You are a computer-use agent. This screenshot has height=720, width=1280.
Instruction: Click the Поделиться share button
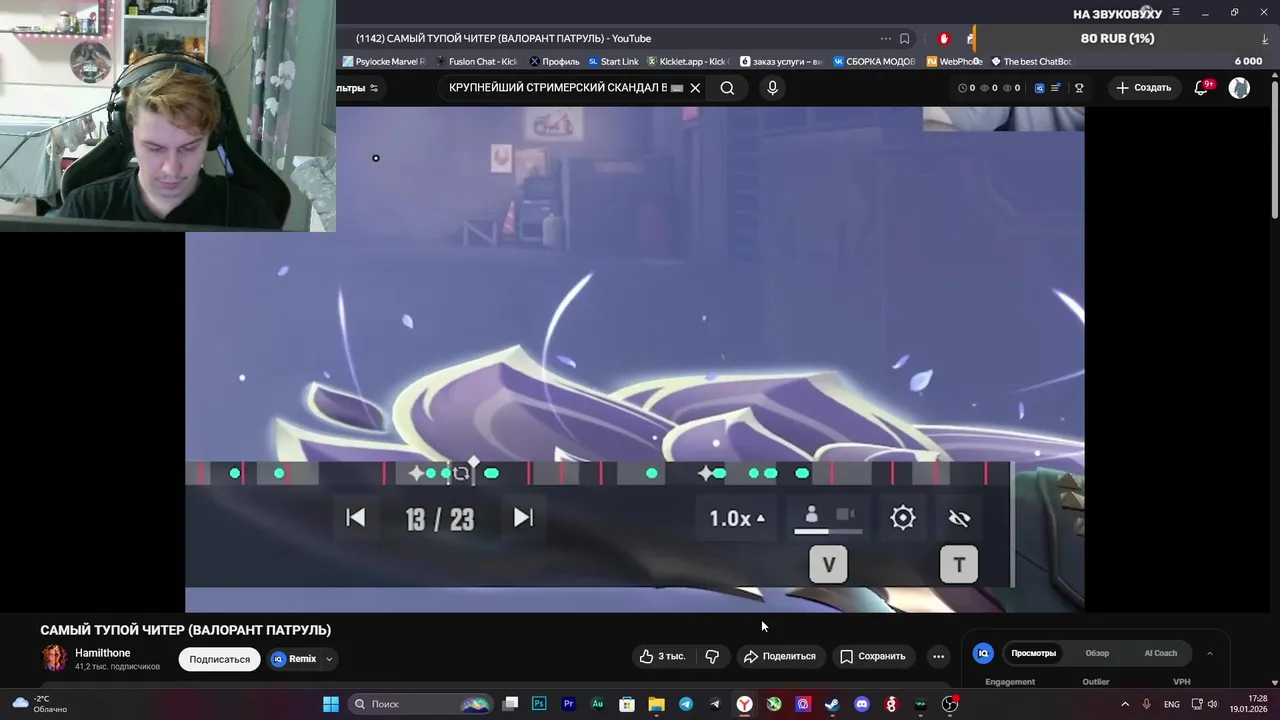click(x=779, y=657)
